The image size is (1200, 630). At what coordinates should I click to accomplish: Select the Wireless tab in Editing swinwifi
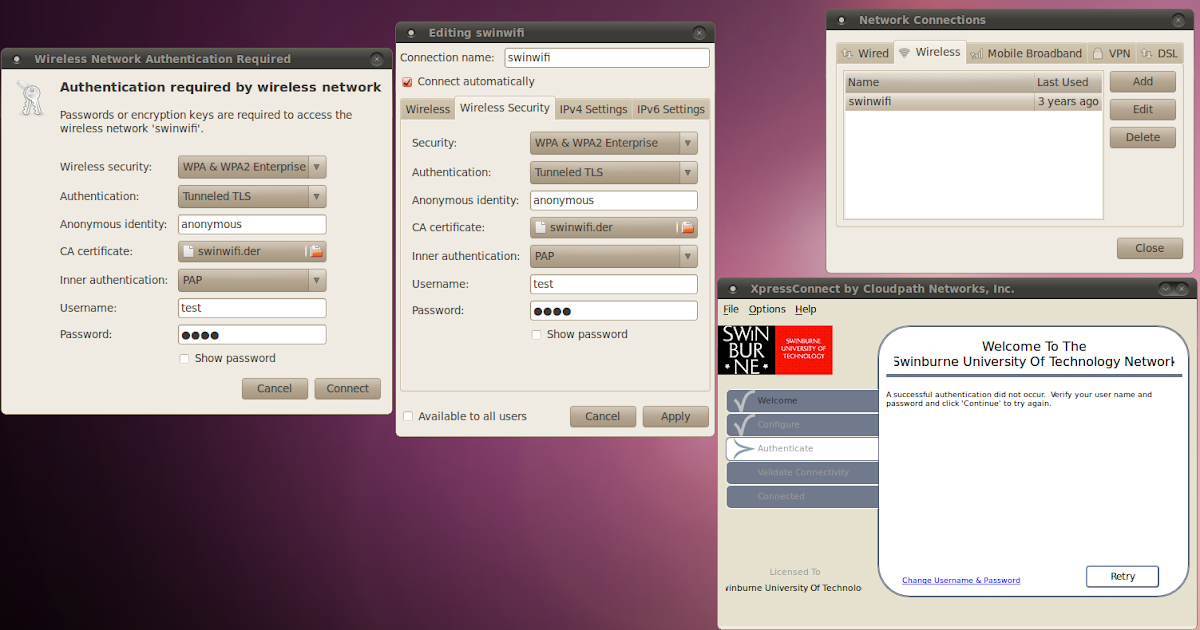click(x=428, y=109)
